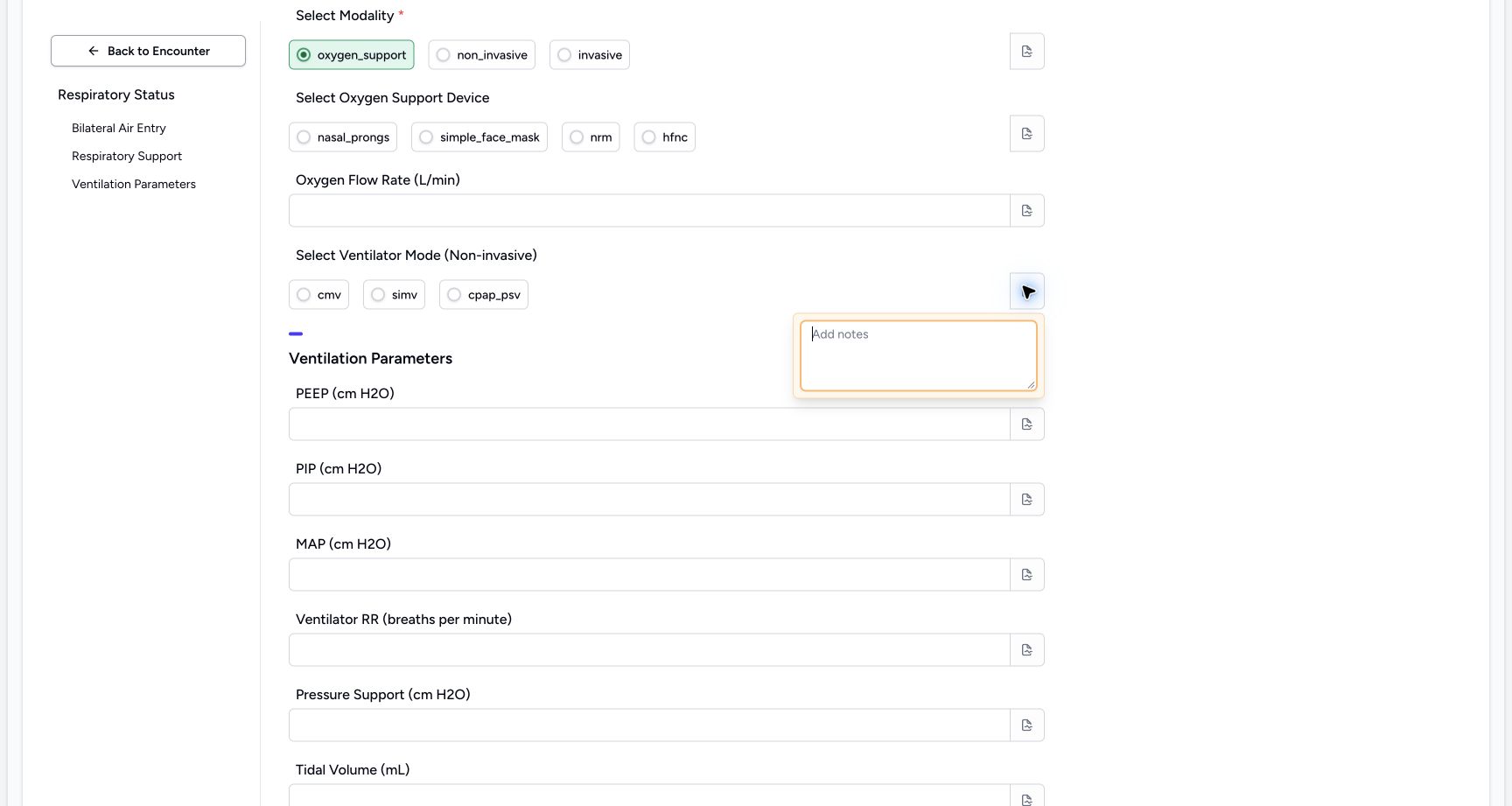Select invasive modality
Viewport: 1512px width, 806px height.
click(590, 55)
